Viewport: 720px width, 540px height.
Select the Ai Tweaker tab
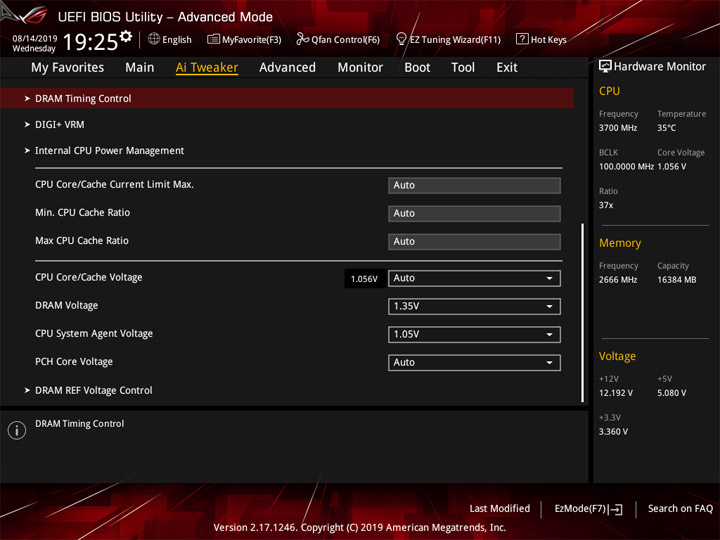tap(207, 68)
